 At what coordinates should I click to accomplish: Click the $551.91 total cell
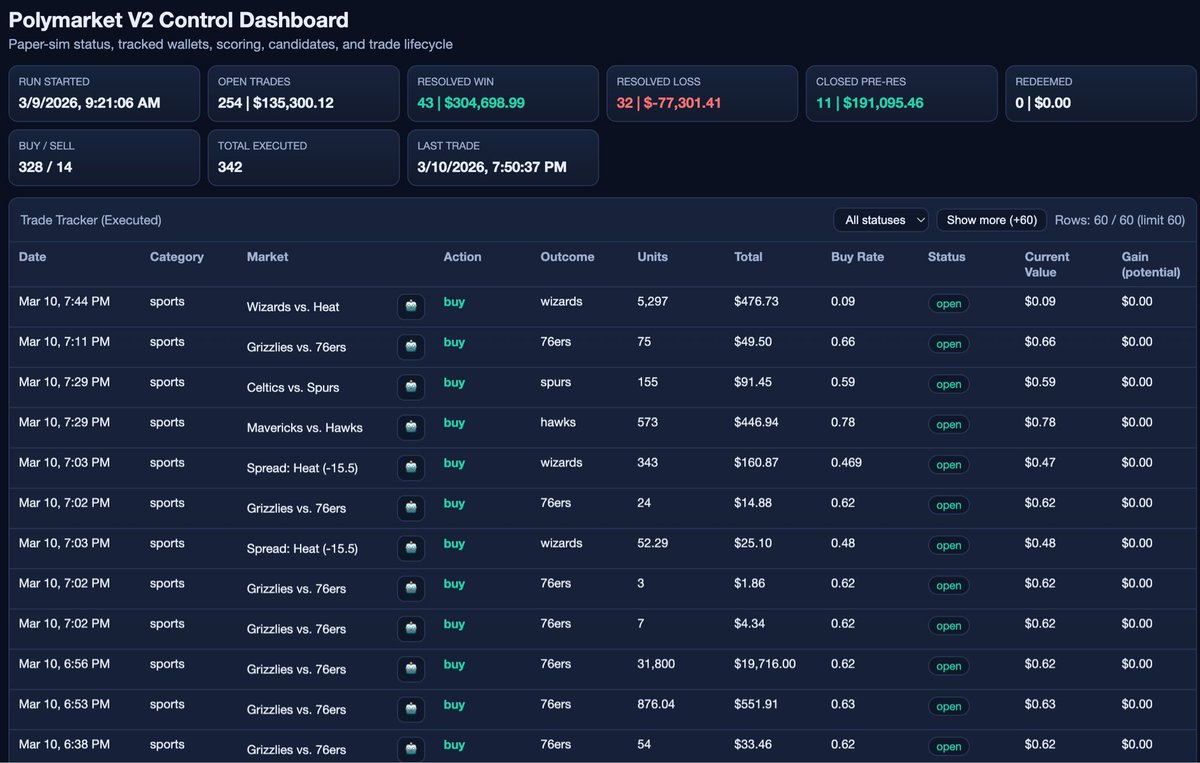pyautogui.click(x=756, y=704)
